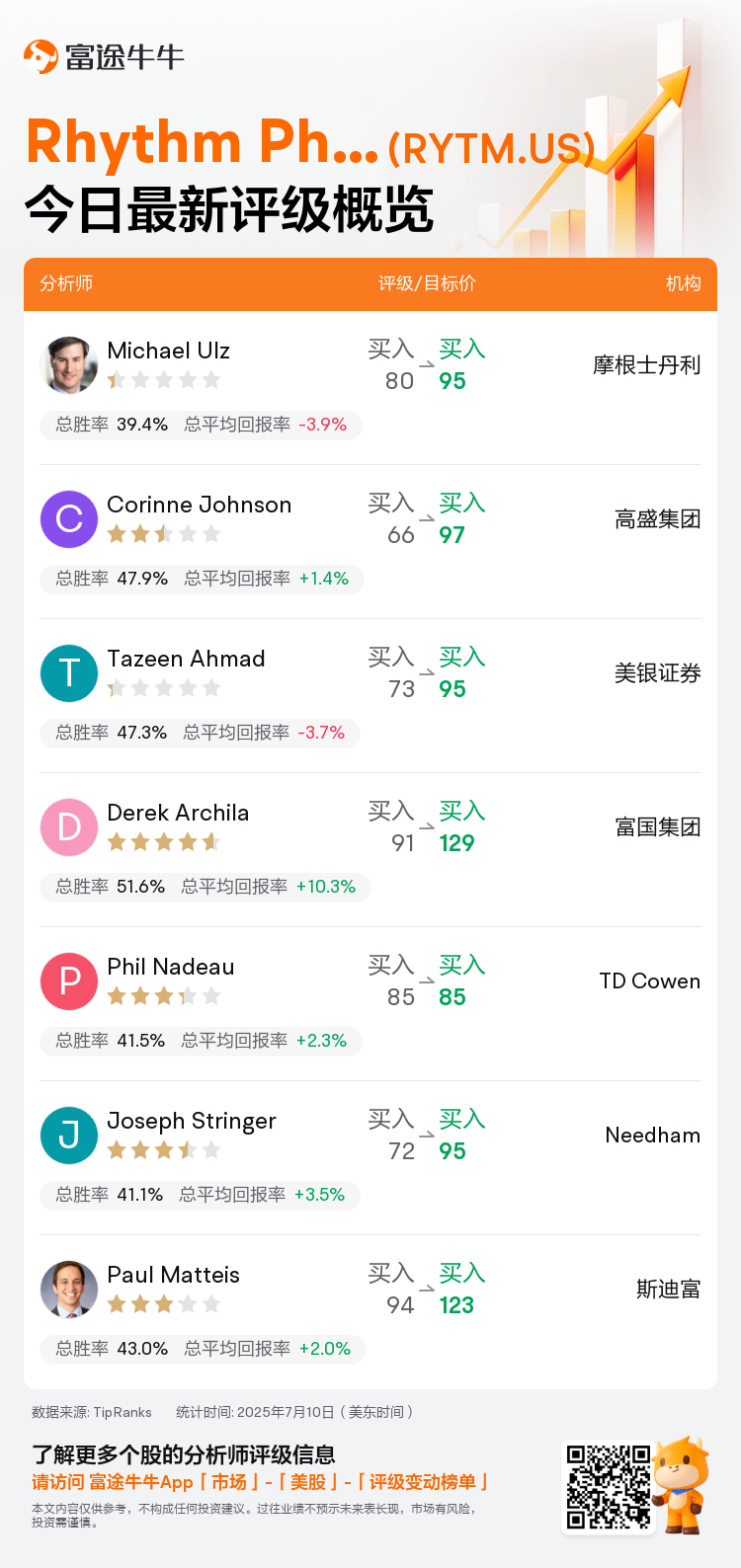741x1568 pixels.
Task: Click the RYTM.US ticker in title
Action: [x=491, y=149]
